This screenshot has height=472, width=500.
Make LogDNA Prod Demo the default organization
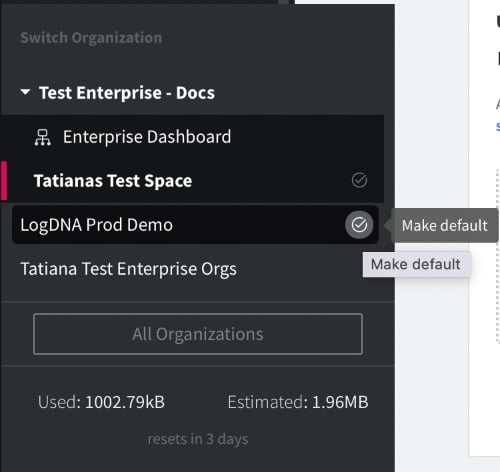359,225
